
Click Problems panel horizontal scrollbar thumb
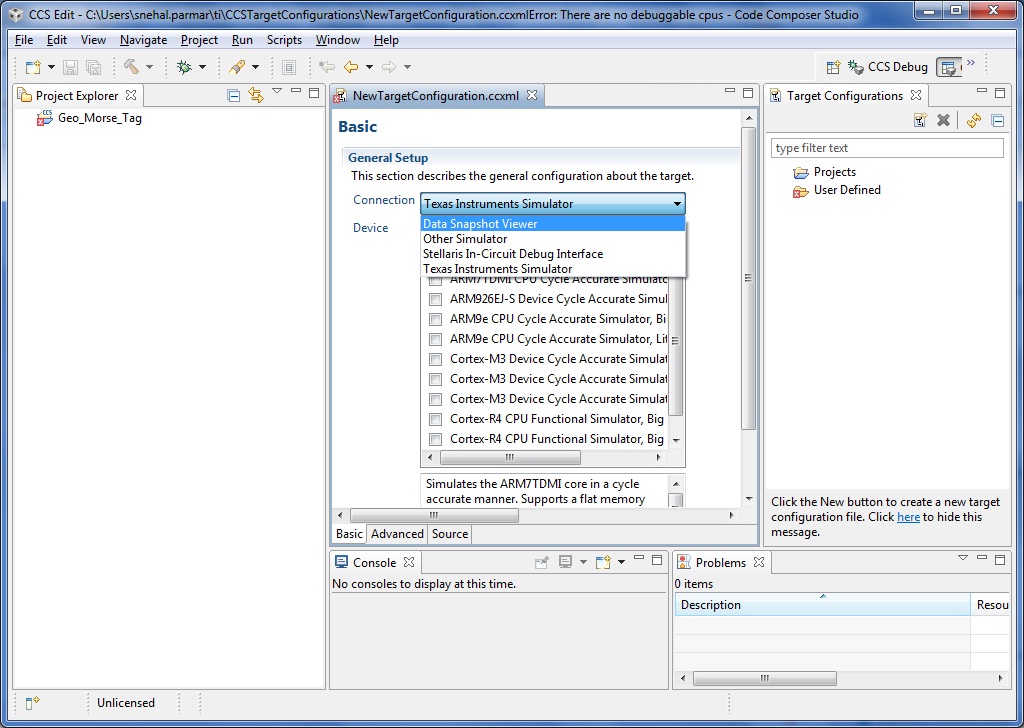point(765,679)
